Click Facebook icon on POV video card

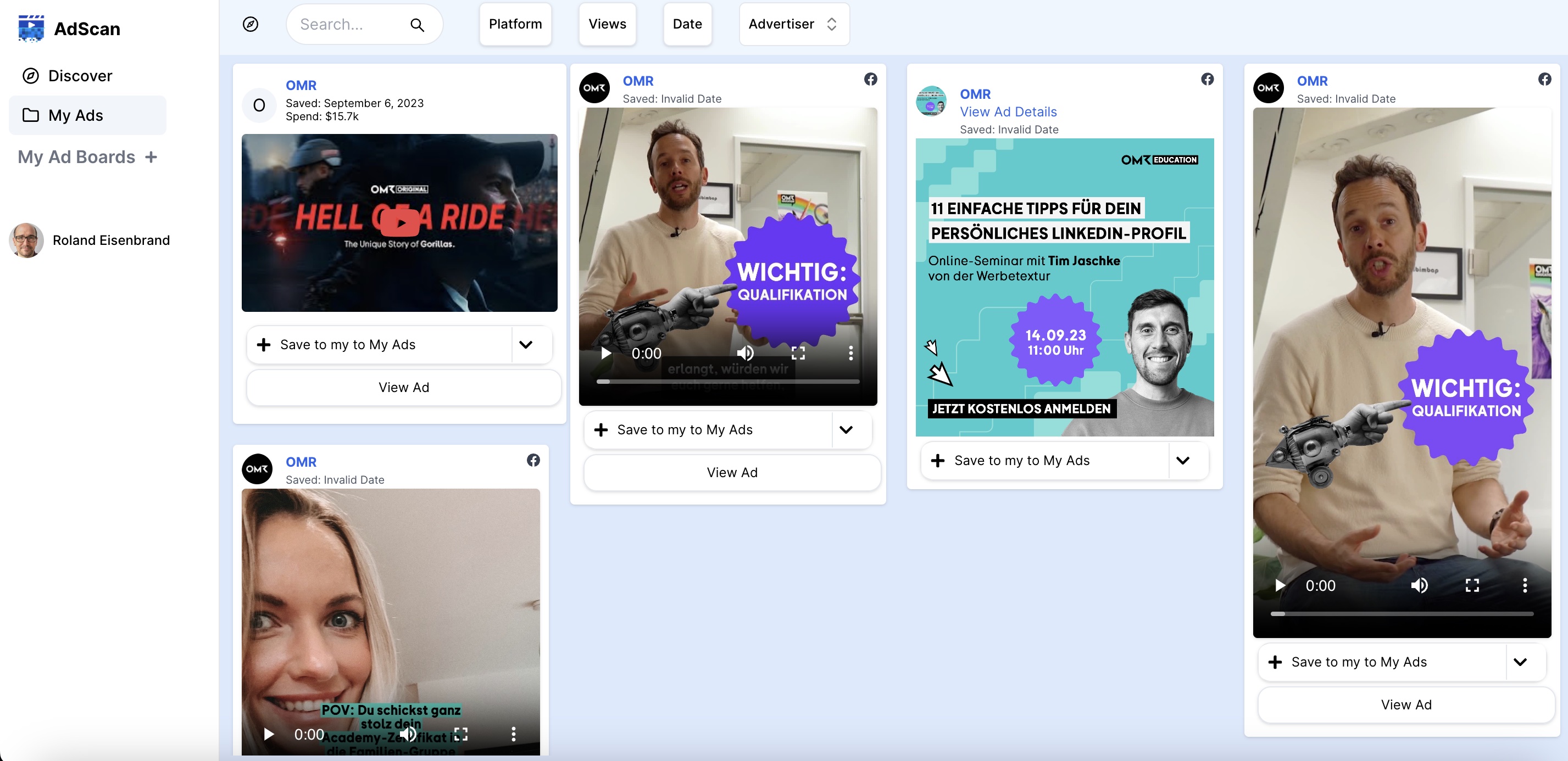pos(533,461)
